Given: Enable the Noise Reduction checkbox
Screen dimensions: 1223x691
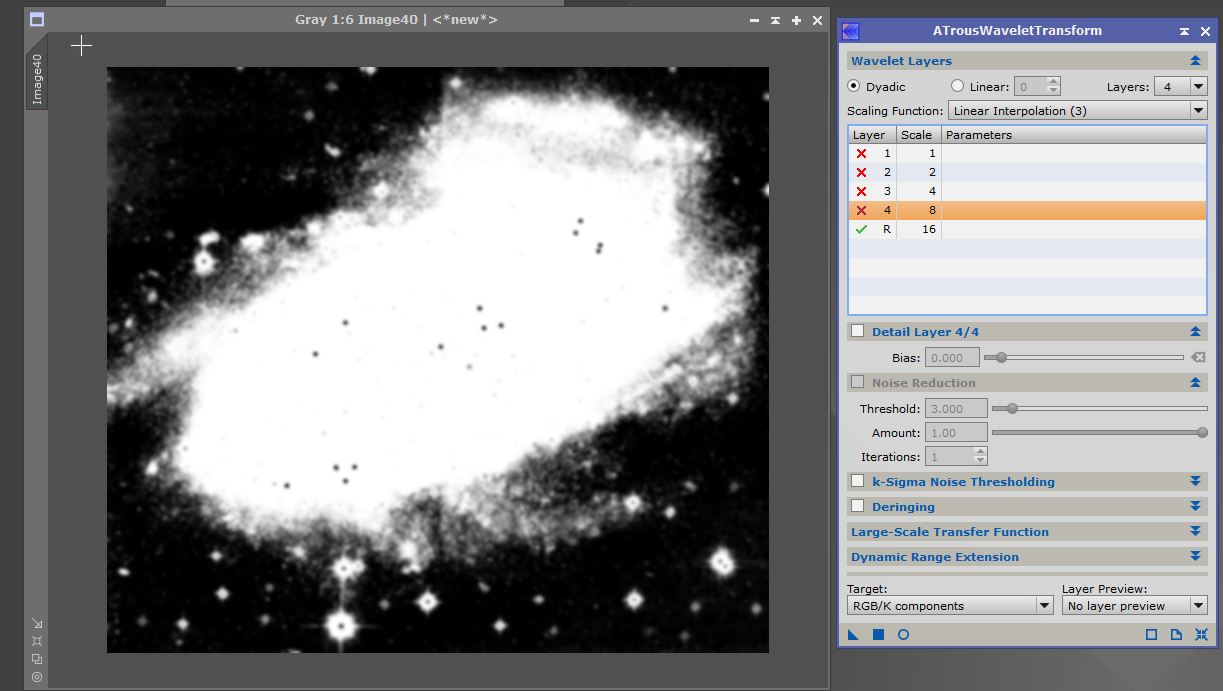Looking at the screenshot, I should (857, 382).
